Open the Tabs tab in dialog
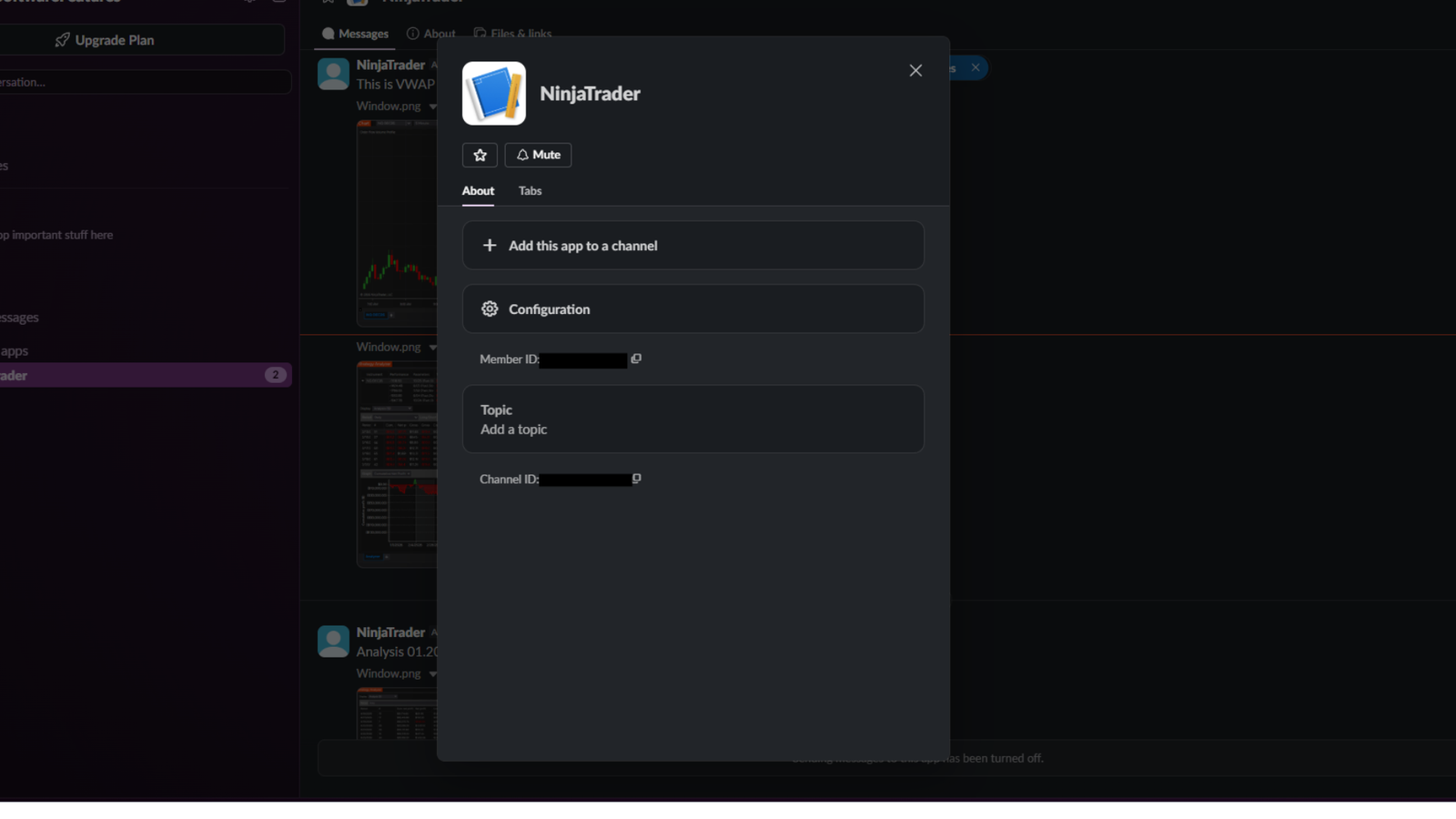 pos(530,191)
